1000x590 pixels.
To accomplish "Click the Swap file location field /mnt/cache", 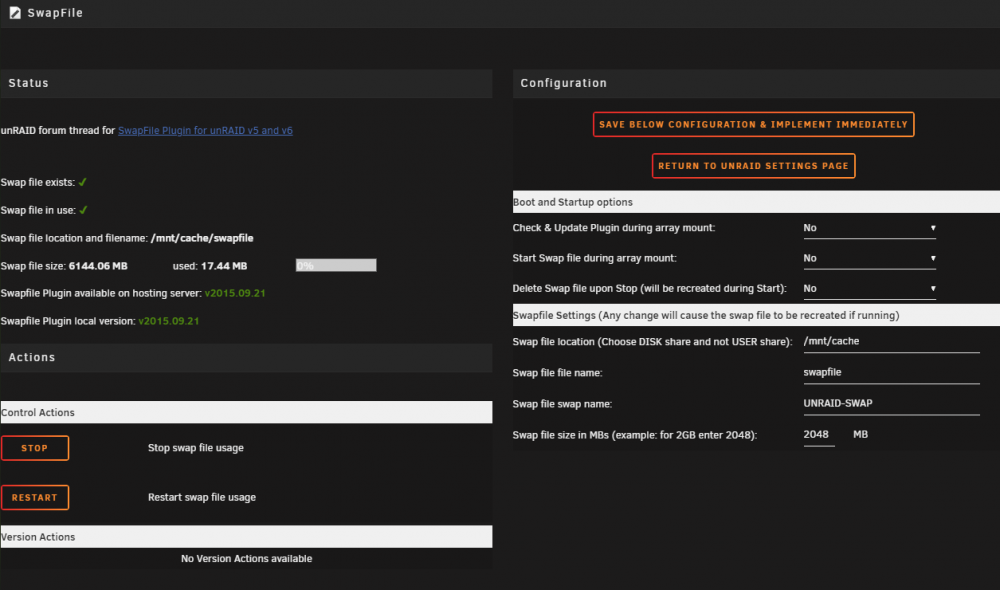I will [891, 342].
